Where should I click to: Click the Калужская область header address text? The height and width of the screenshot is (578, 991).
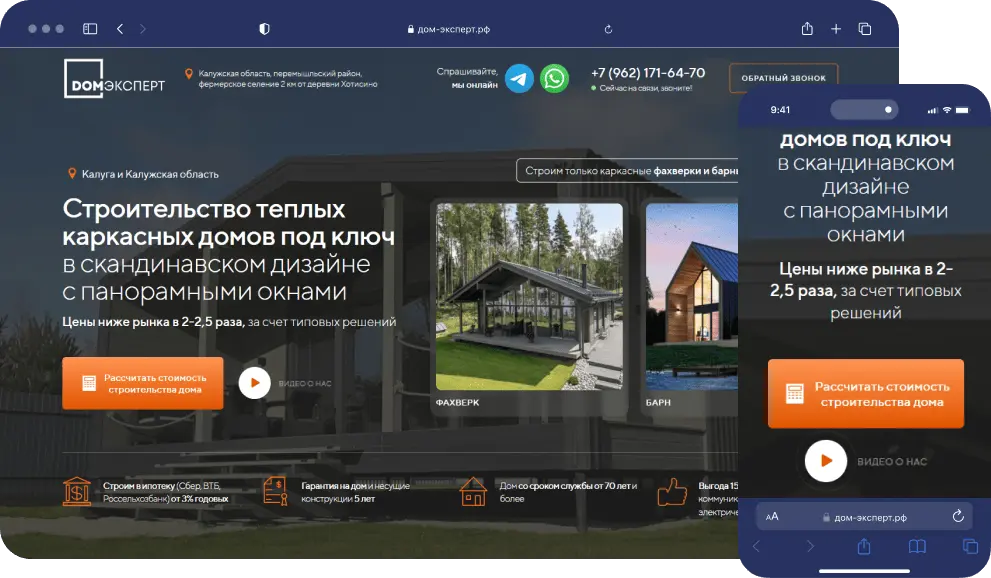click(x=288, y=79)
